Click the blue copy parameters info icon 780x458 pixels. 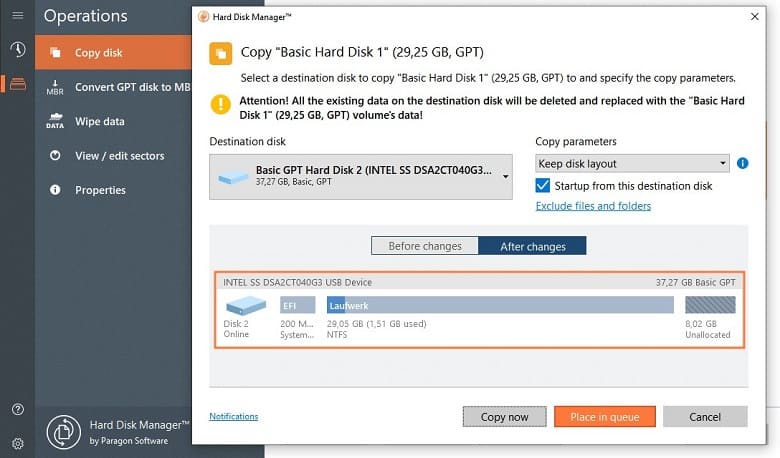(742, 163)
